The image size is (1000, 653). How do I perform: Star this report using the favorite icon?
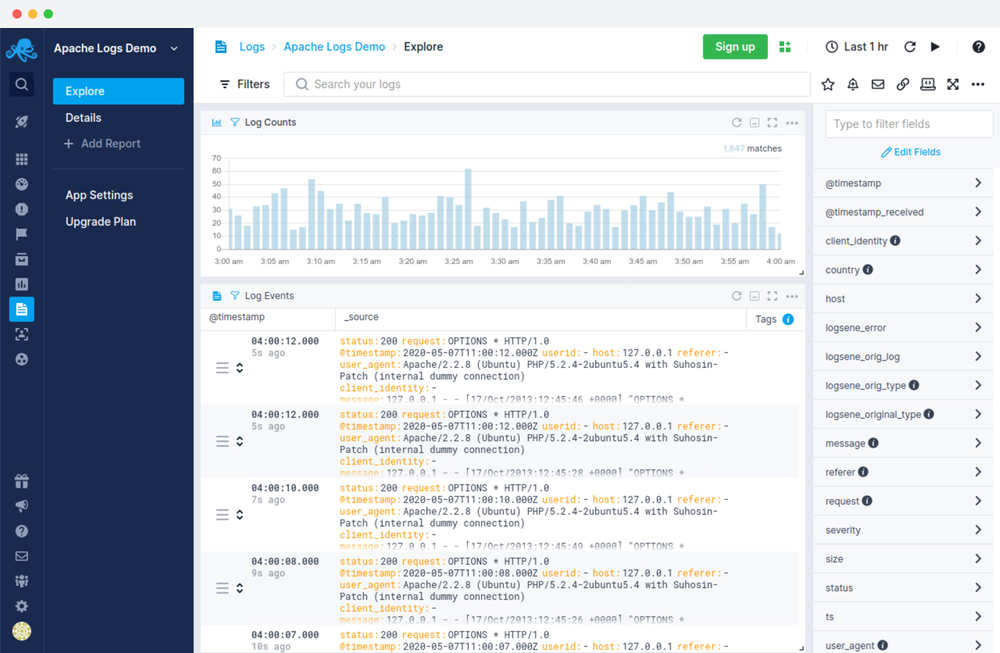point(828,85)
